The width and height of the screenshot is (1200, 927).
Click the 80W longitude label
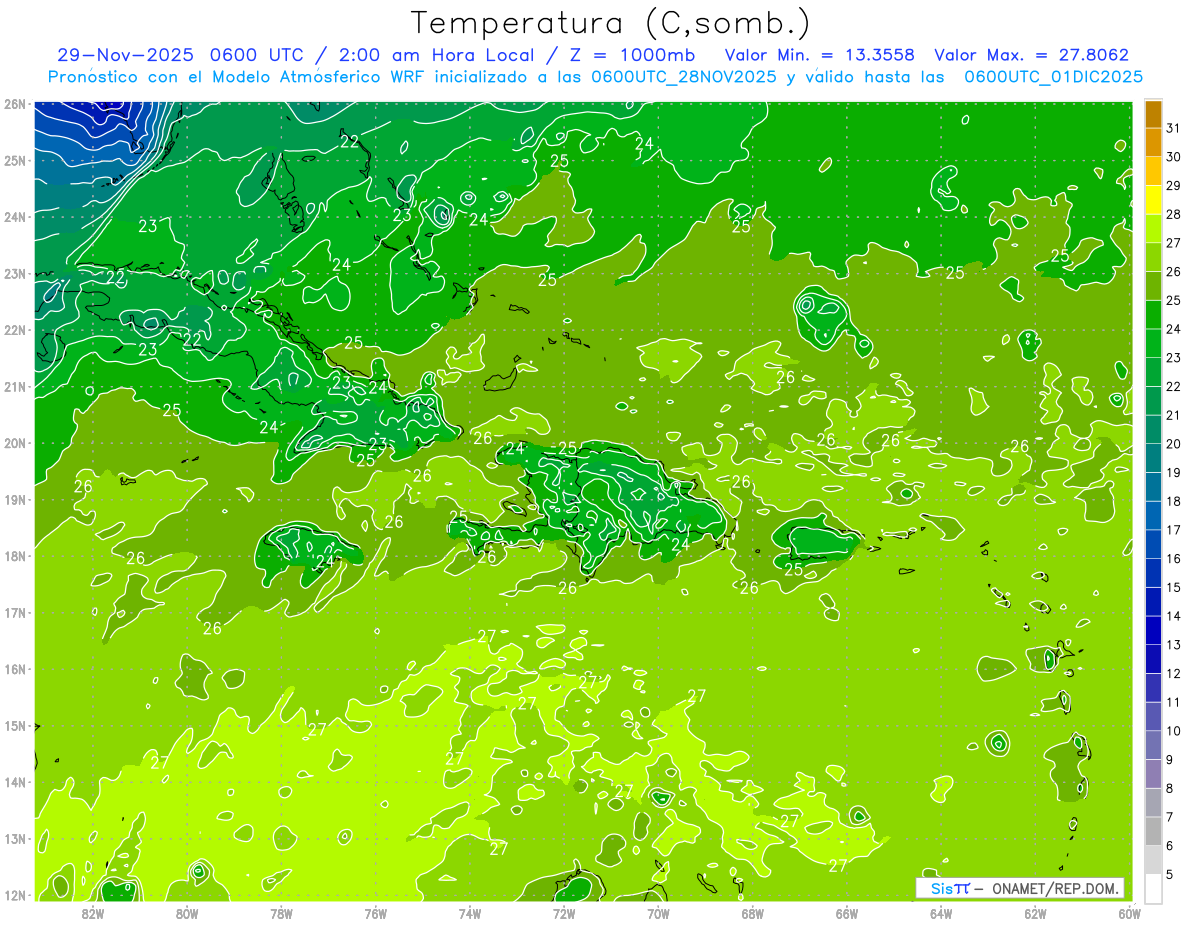187,913
